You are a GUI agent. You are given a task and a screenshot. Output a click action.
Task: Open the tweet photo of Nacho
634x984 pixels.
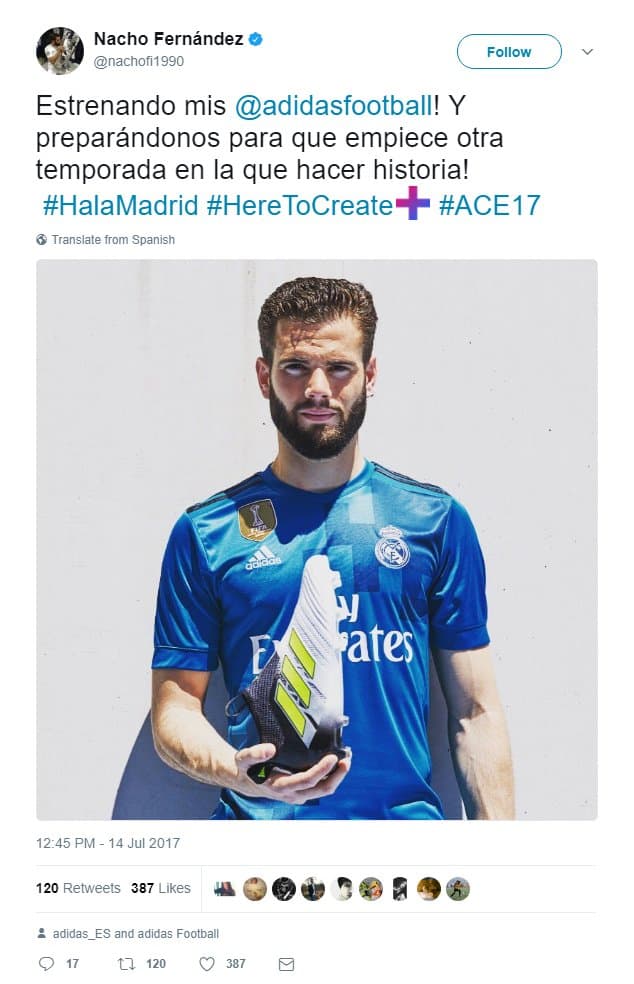pos(317,540)
